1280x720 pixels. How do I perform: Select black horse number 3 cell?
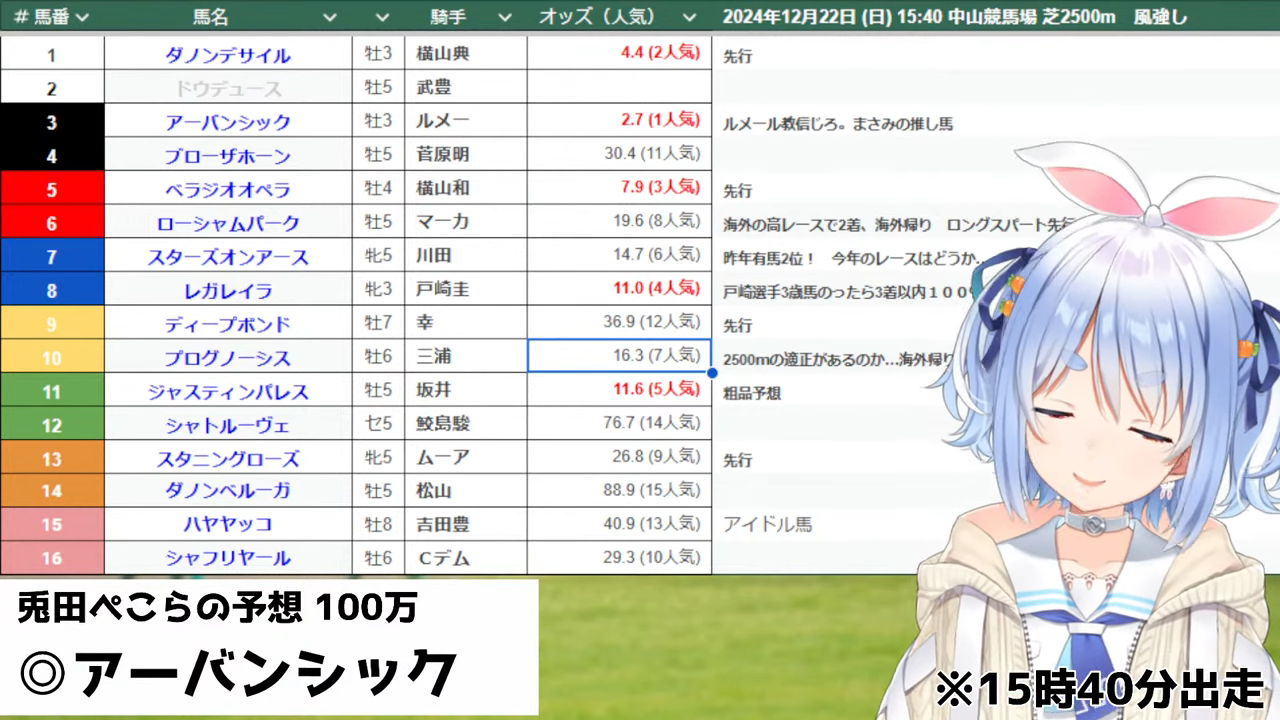[52, 122]
